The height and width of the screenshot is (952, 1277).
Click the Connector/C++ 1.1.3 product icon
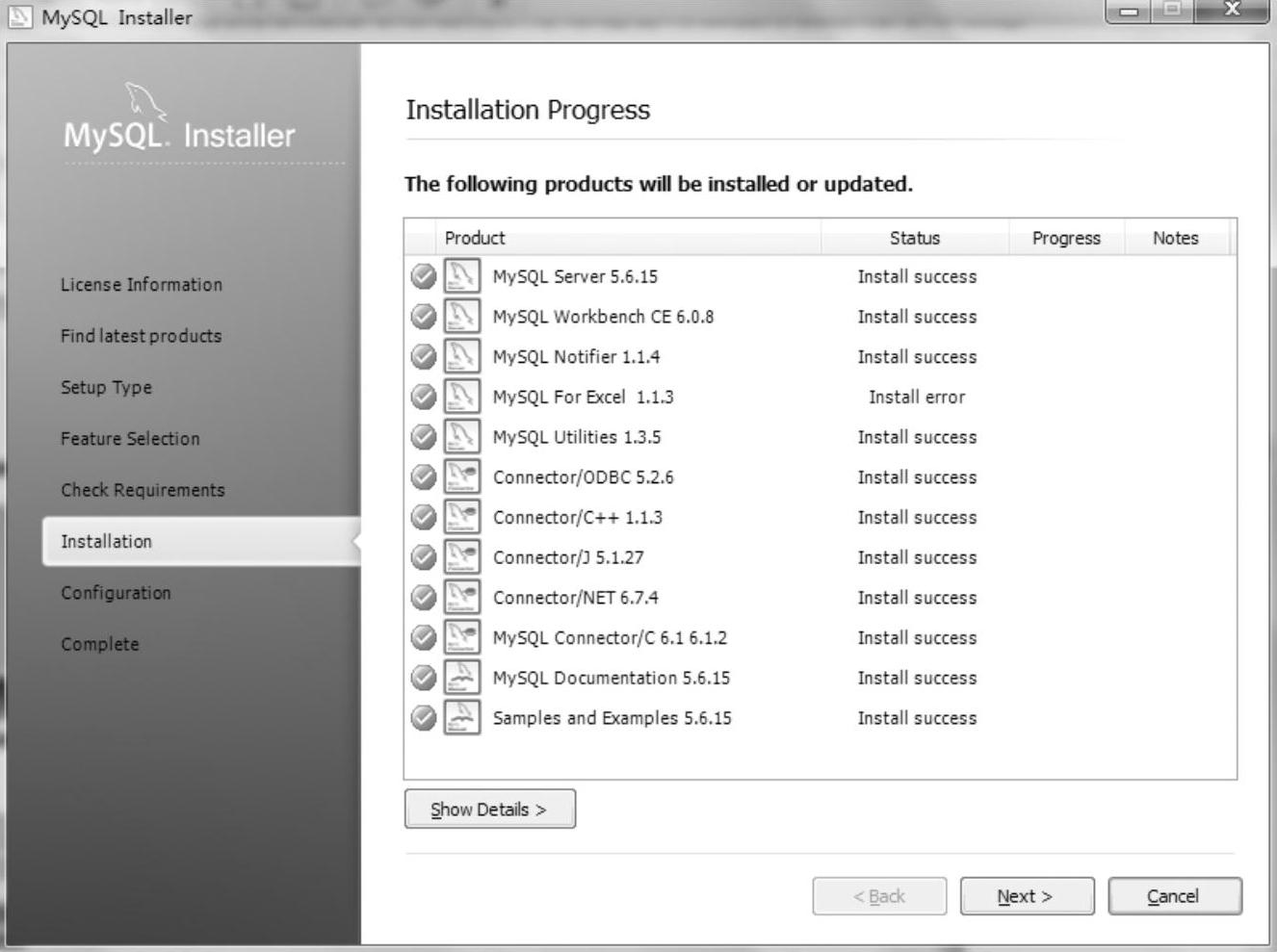(461, 517)
